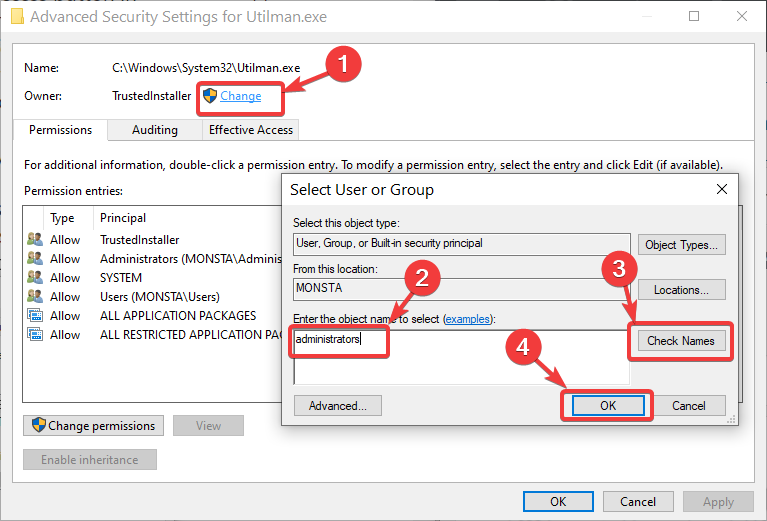This screenshot has width=767, height=521.
Task: Click the package icon on the ALL APPLICATION PACKAGES row
Action: tap(35, 316)
